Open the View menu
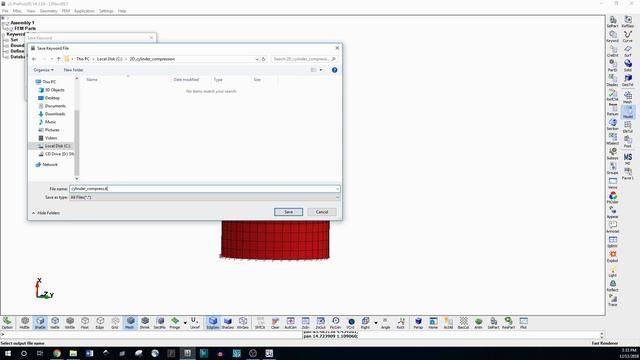 [31, 11]
